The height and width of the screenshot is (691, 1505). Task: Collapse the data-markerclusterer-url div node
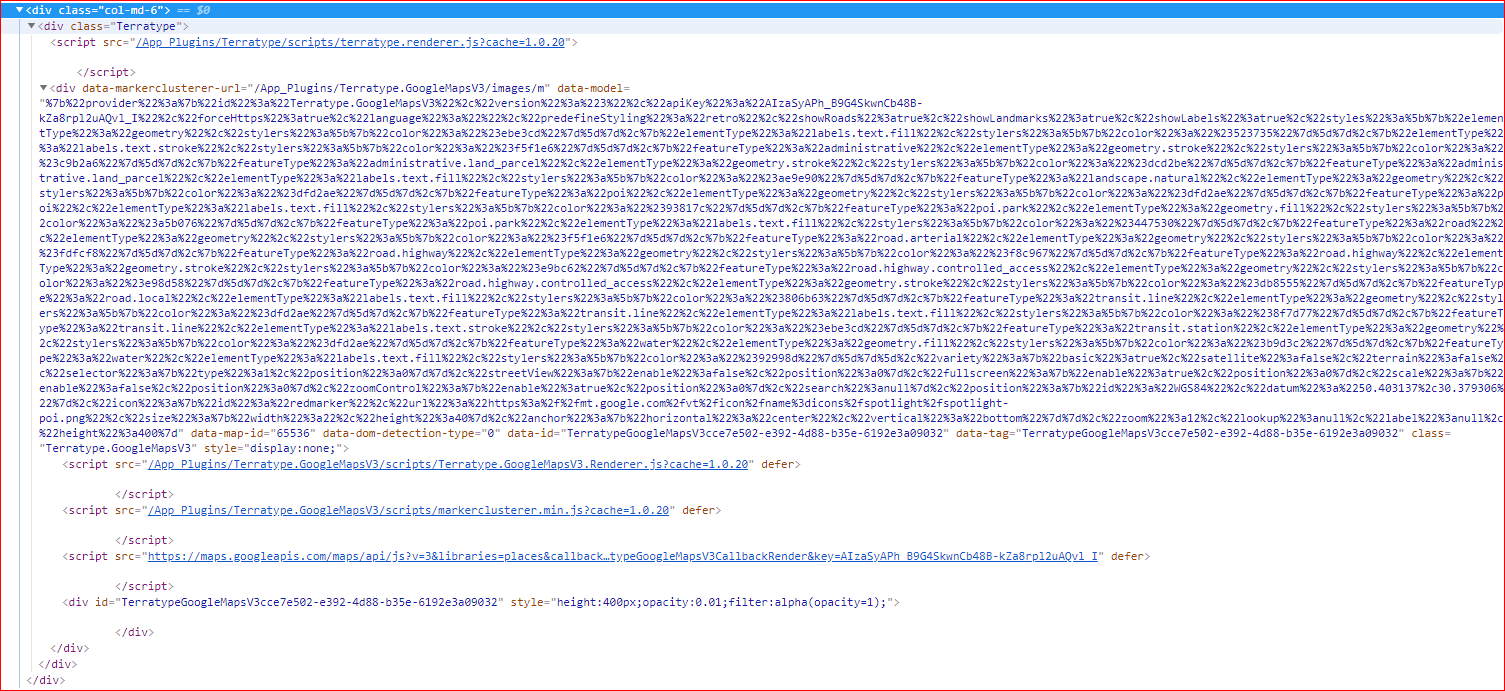click(x=43, y=88)
